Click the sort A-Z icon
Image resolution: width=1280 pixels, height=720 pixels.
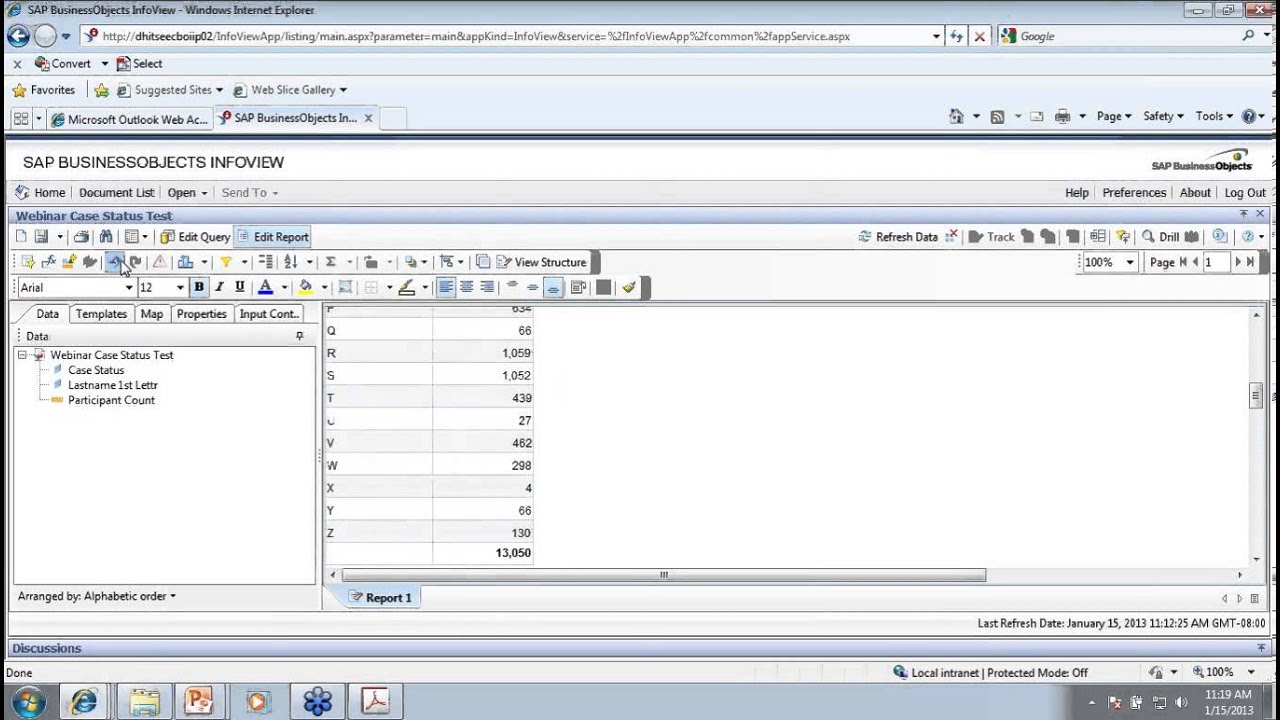[x=291, y=262]
